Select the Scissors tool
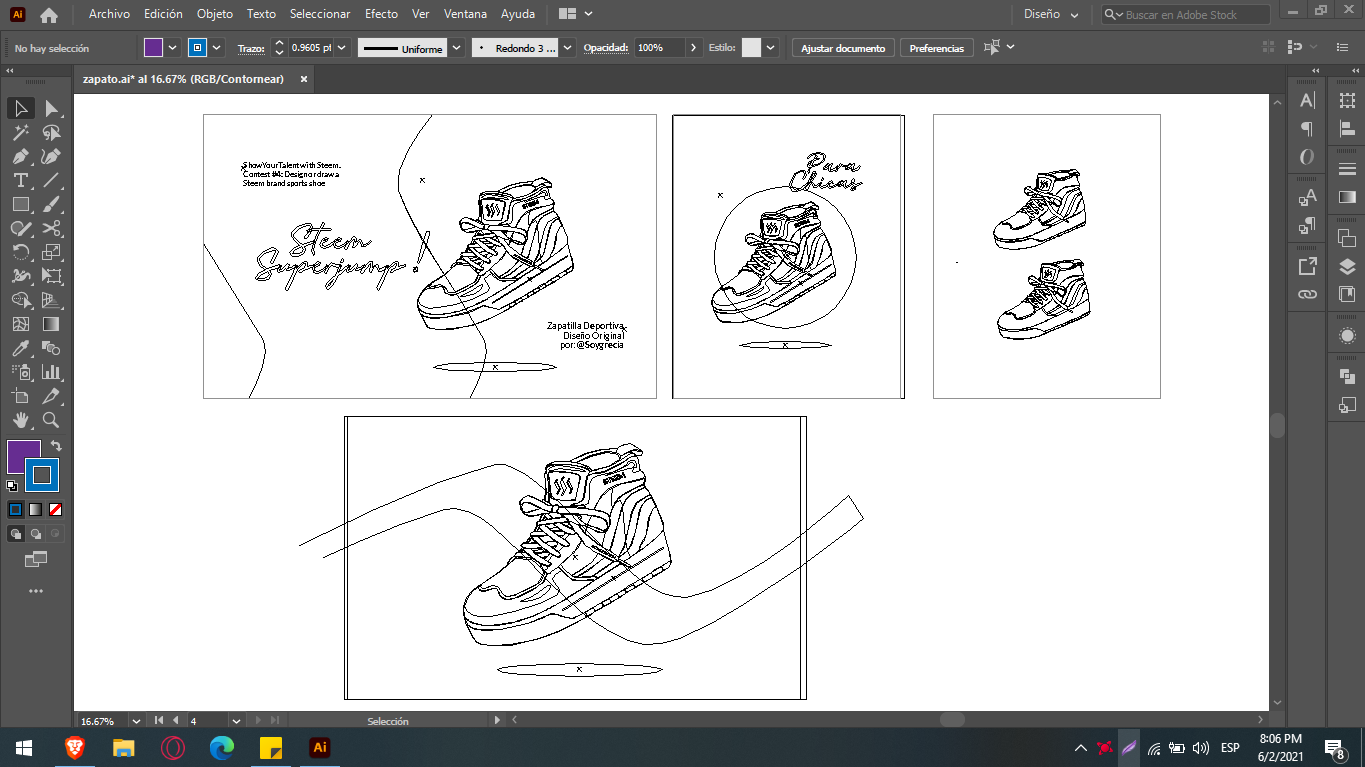The image size is (1365, 767). [52, 228]
